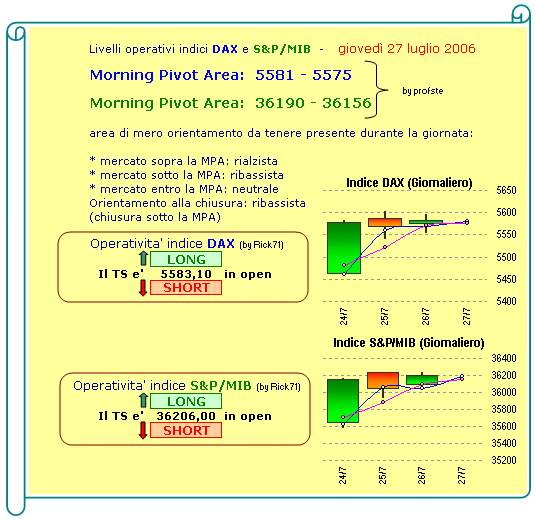Click 'Orientamento alla chiusura: ribassista' line
The width and height of the screenshot is (536, 521).
pos(198,203)
